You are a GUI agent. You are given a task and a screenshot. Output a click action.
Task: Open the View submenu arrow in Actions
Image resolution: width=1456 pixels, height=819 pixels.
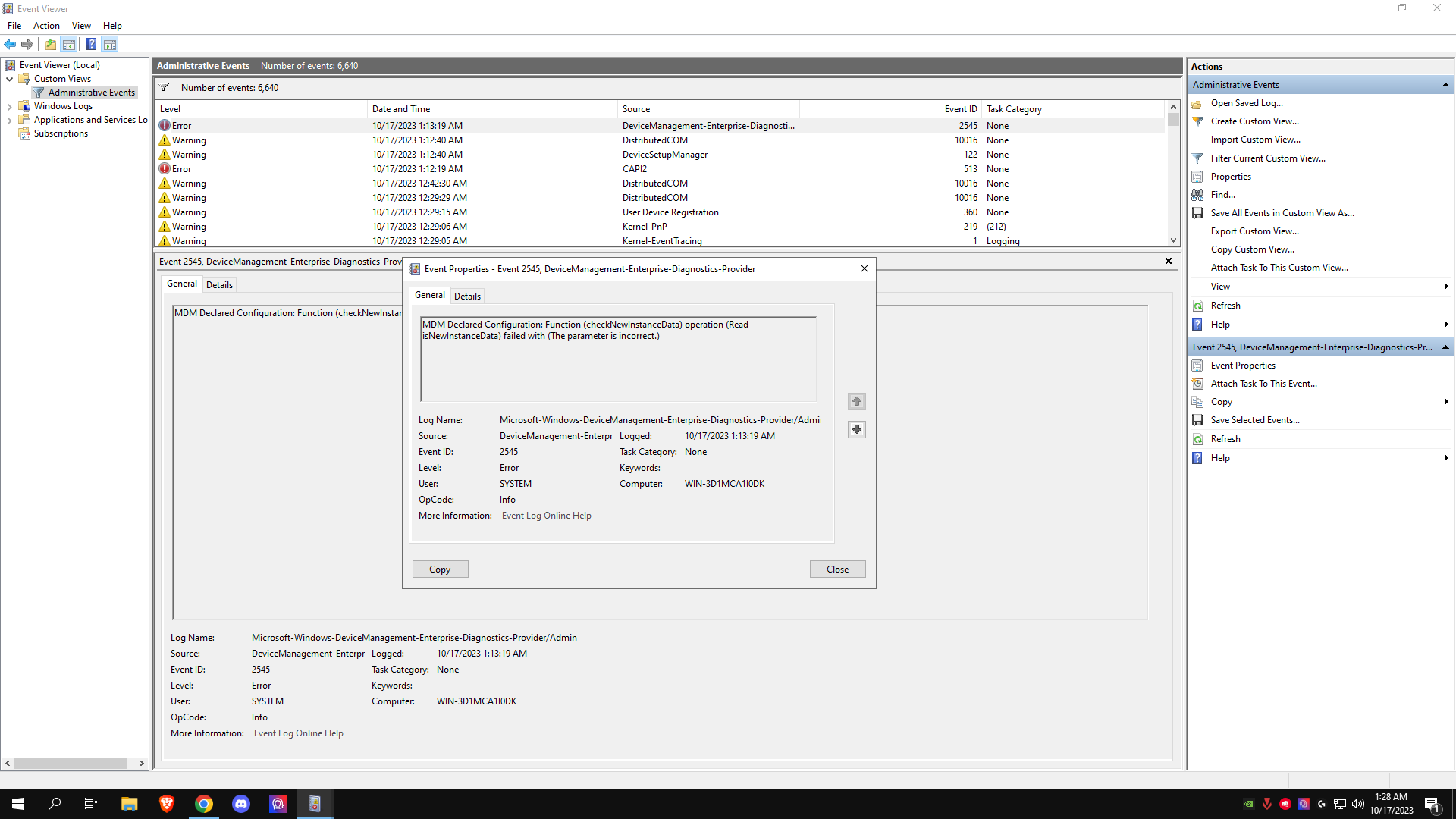coord(1445,287)
